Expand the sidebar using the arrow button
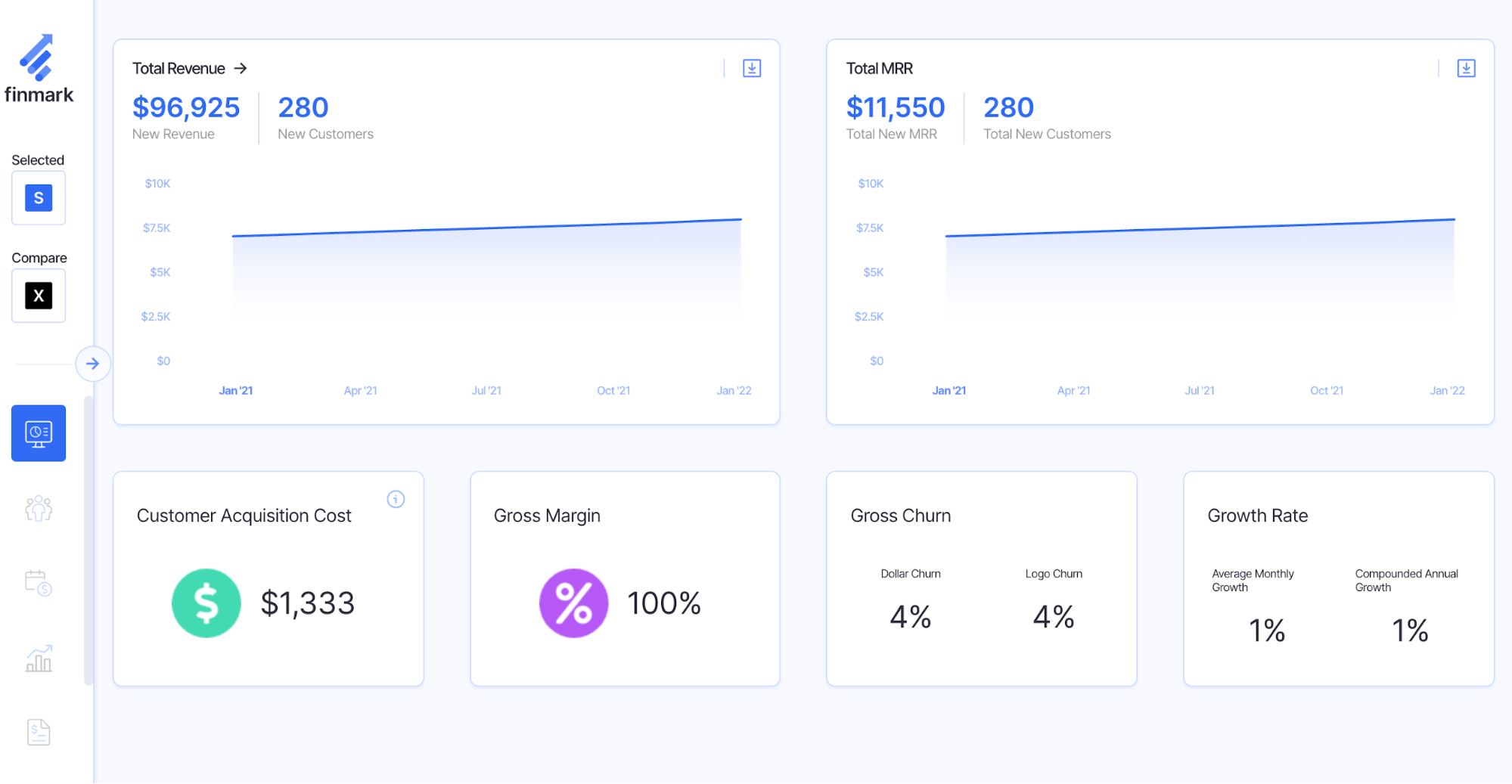Viewport: 1512px width, 784px height. (93, 364)
